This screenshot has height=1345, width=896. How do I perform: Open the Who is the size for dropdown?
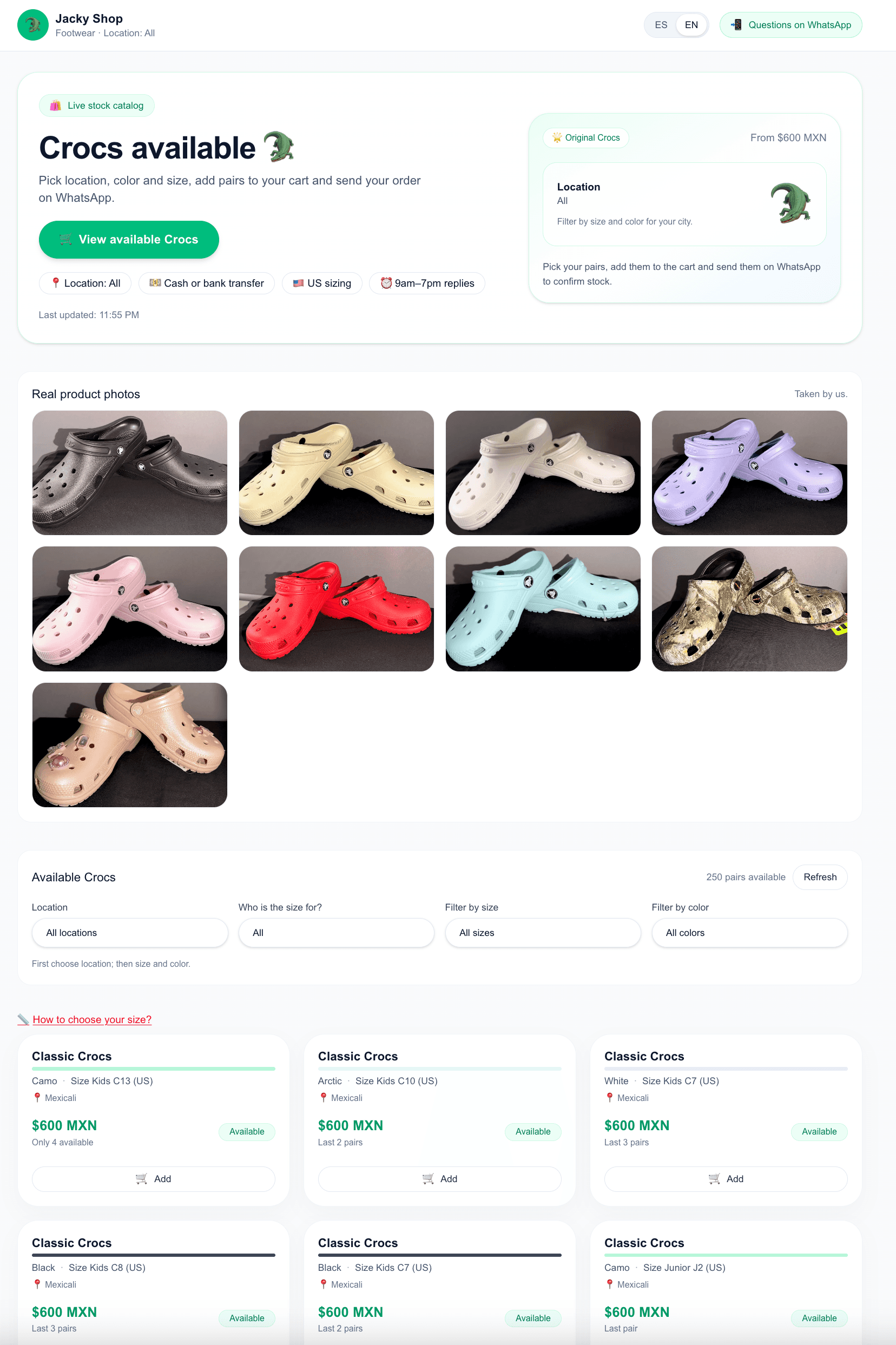pos(336,933)
